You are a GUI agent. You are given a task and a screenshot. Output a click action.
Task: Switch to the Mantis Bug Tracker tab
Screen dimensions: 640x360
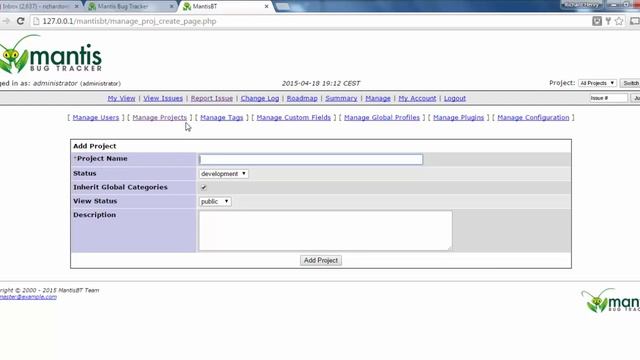(131, 7)
